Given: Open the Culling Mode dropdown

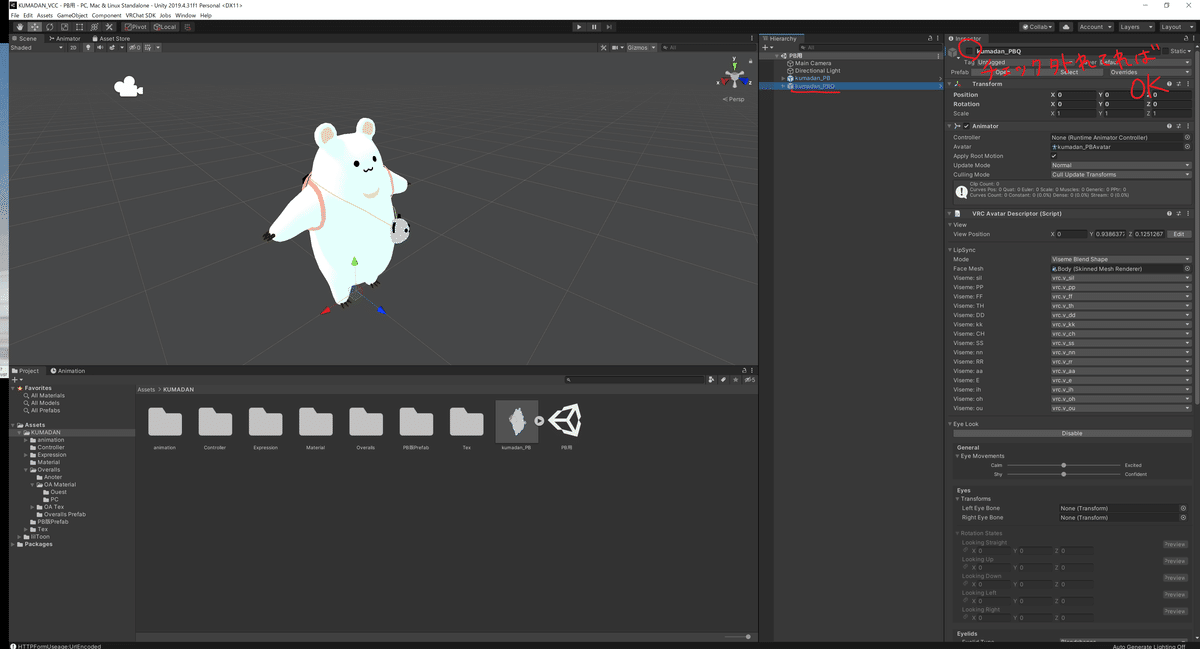Looking at the screenshot, I should [1121, 174].
